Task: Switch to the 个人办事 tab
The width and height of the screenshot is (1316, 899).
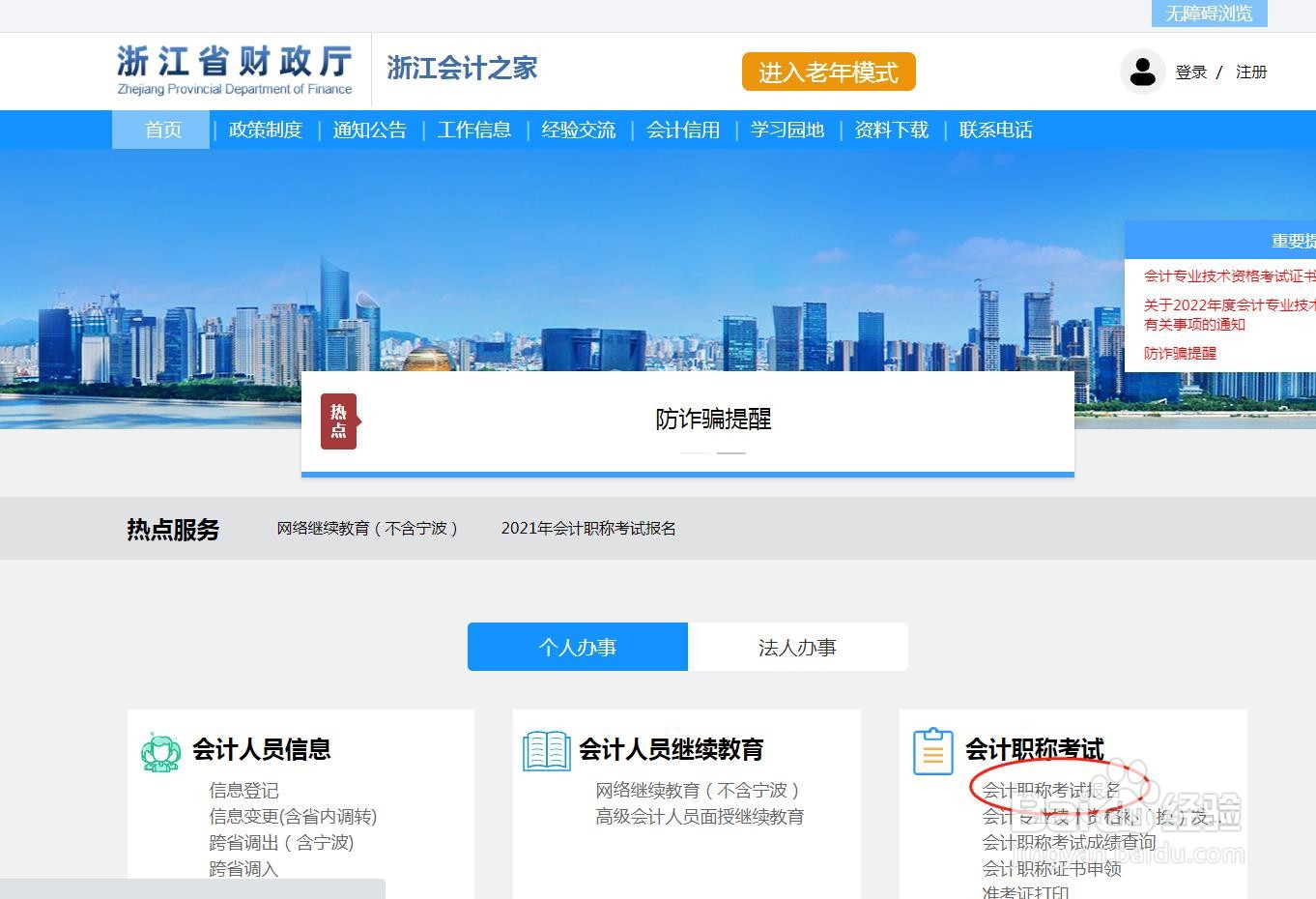Action: 577,647
